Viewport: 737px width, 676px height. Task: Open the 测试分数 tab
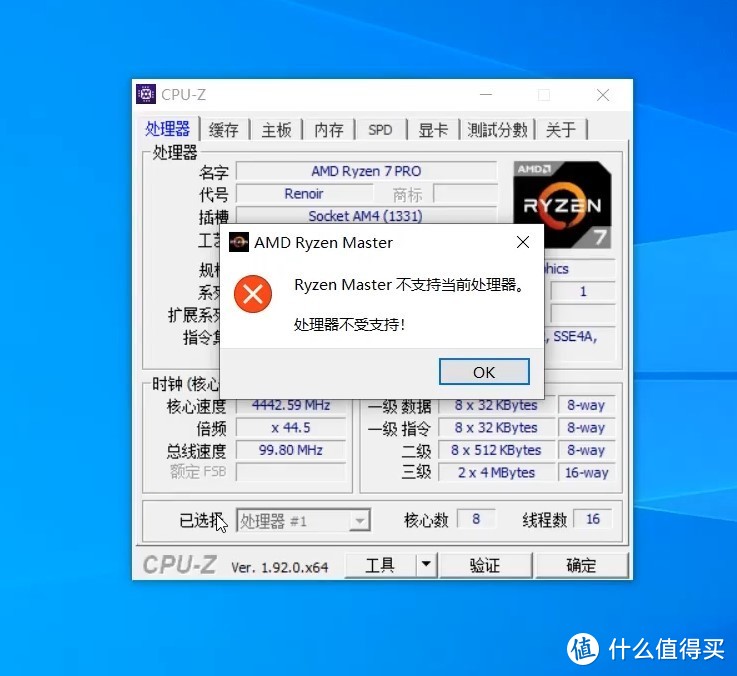coord(497,130)
